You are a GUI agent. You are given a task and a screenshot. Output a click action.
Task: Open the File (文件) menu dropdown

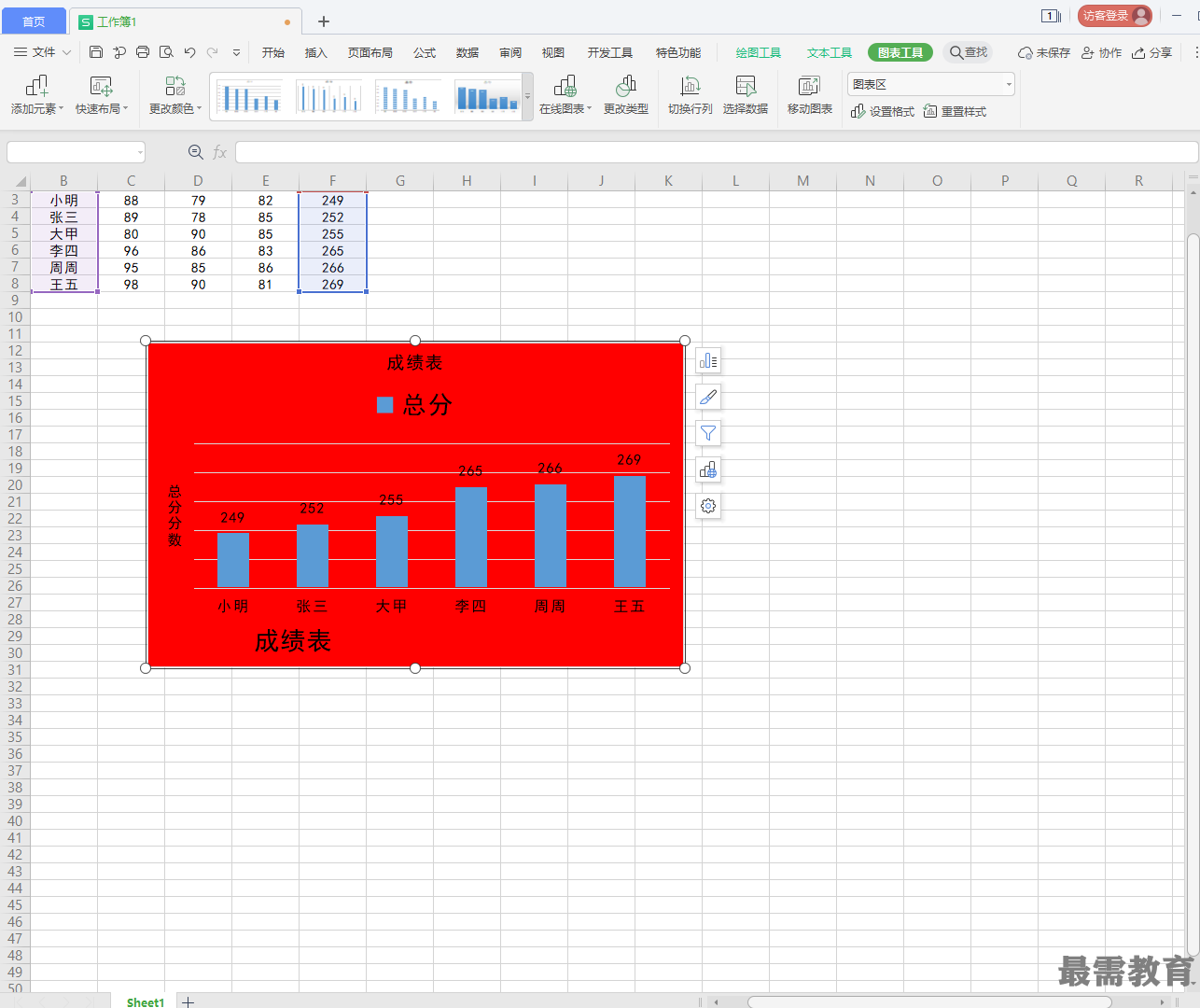click(x=42, y=52)
